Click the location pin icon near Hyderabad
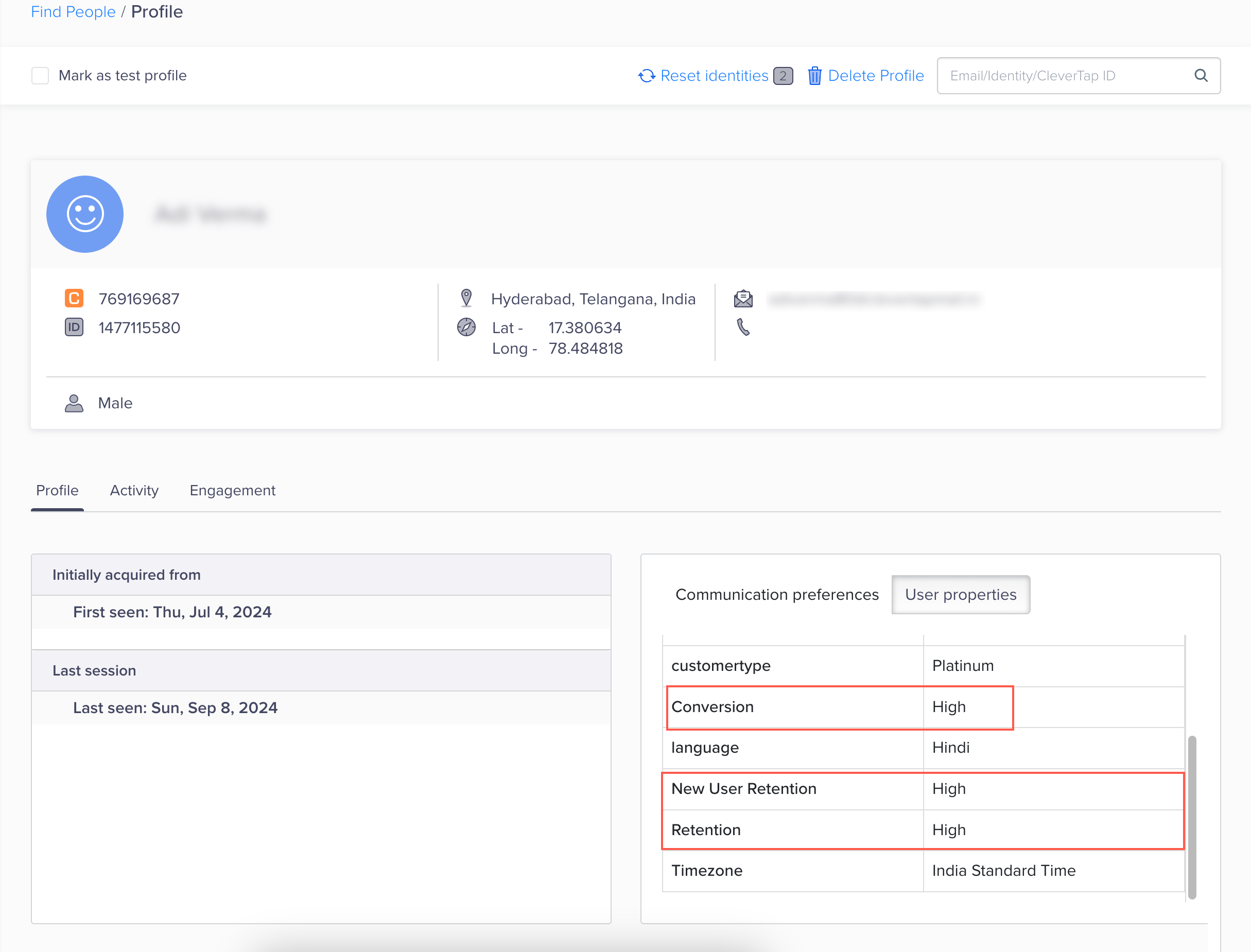Viewport: 1251px width, 952px height. [466, 298]
